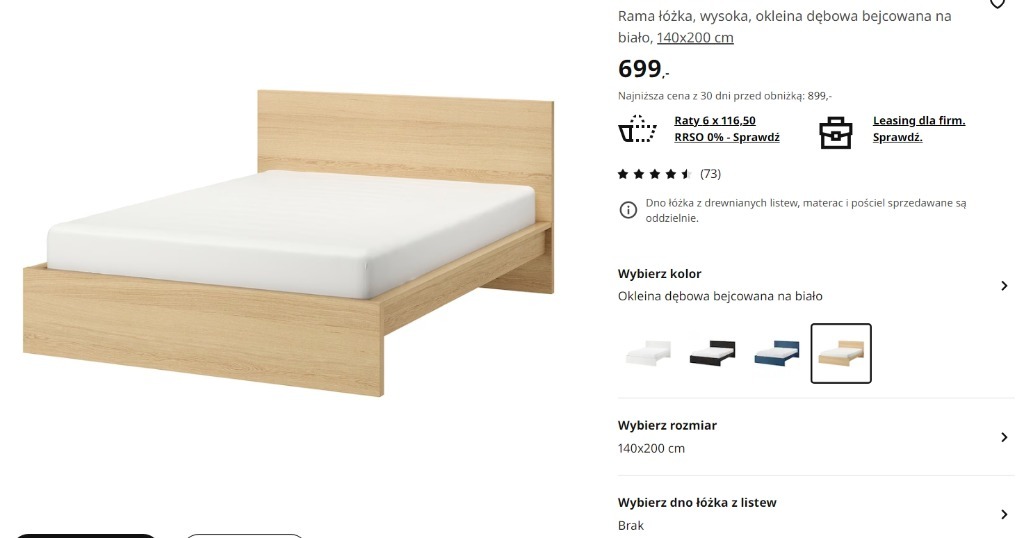Open the 73 reviews count

[x=711, y=174]
